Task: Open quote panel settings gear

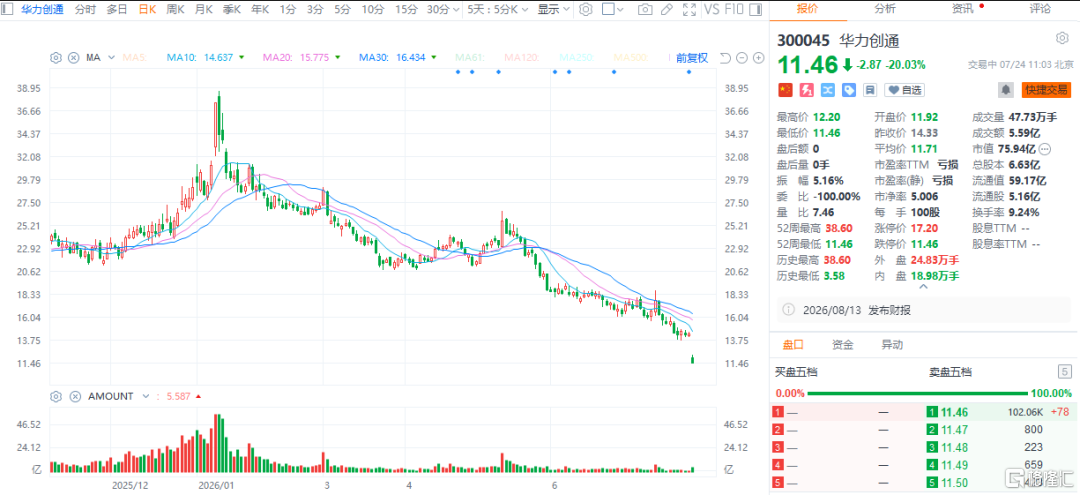Action: [x=1061, y=38]
